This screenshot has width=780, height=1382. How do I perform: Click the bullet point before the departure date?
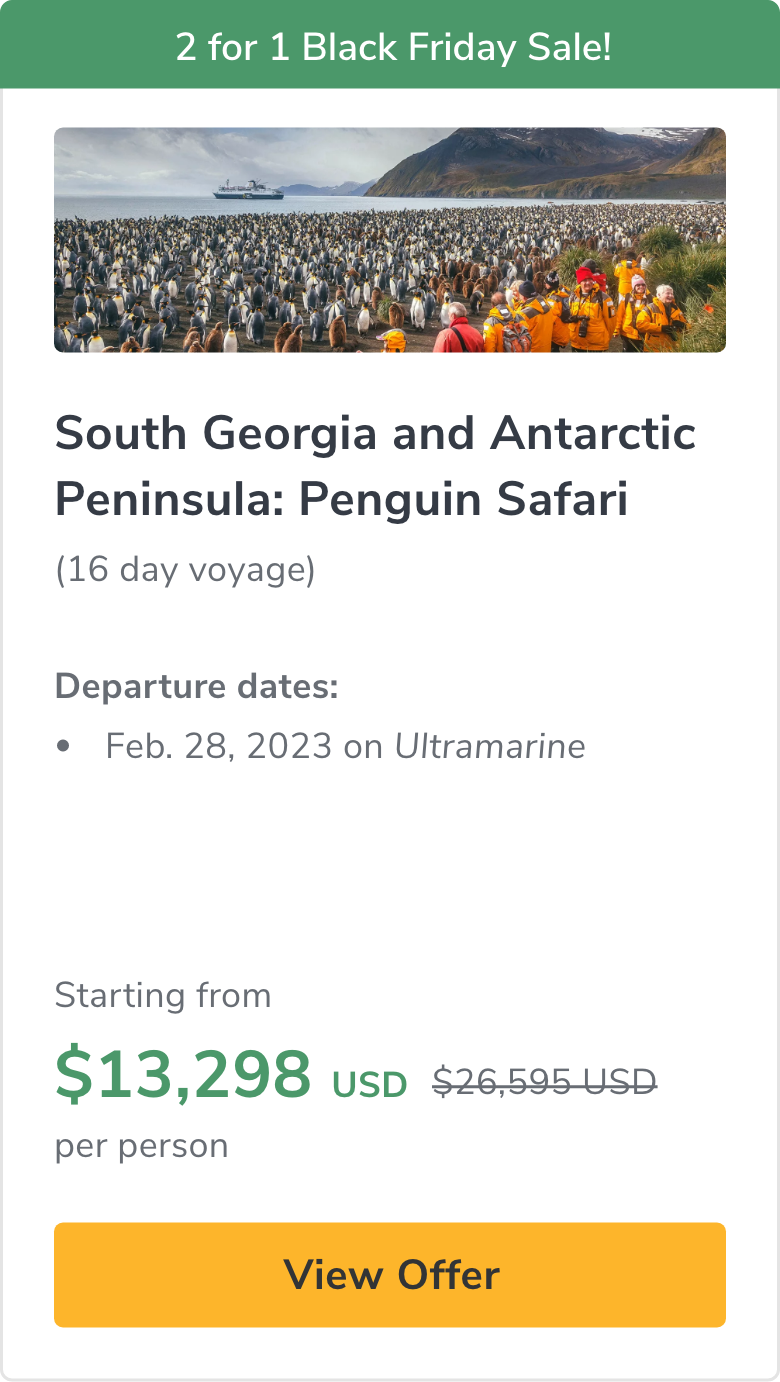click(x=64, y=746)
